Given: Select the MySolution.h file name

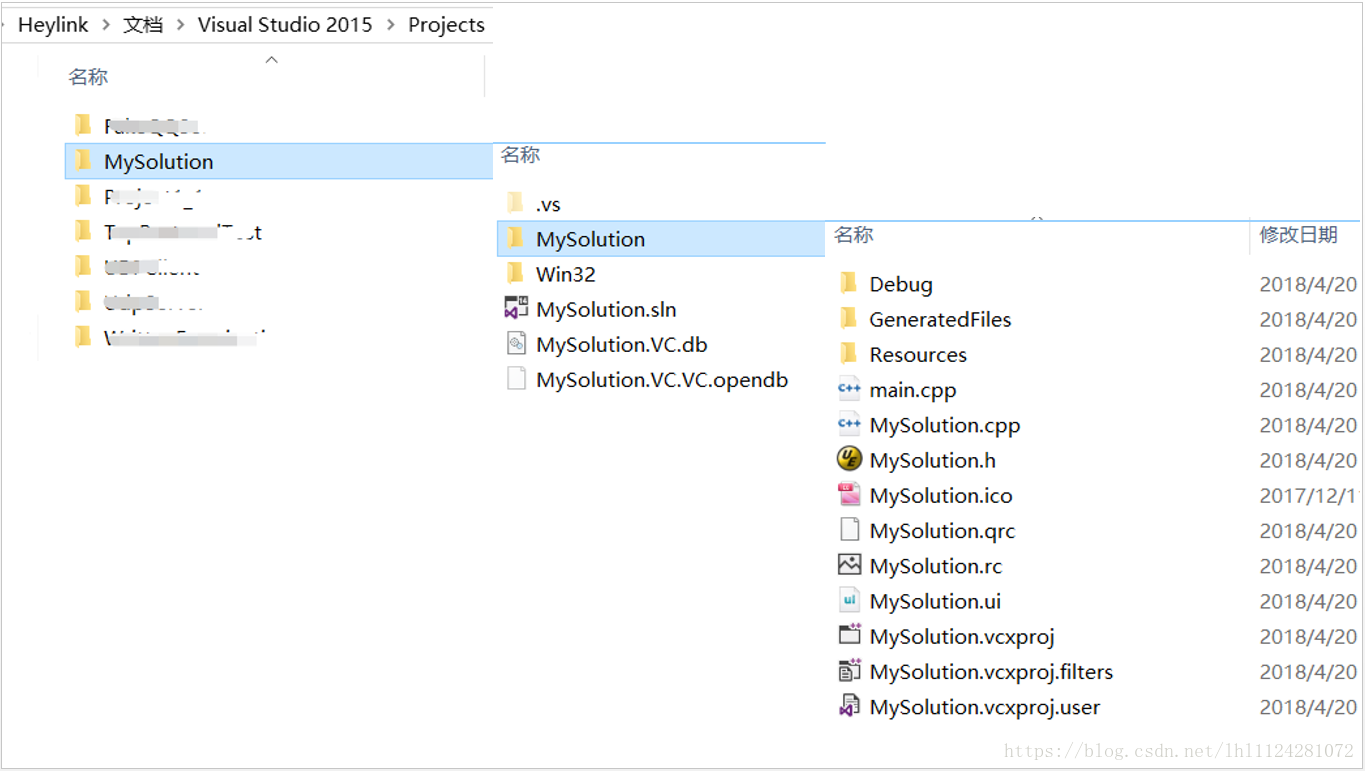Looking at the screenshot, I should tap(933, 460).
